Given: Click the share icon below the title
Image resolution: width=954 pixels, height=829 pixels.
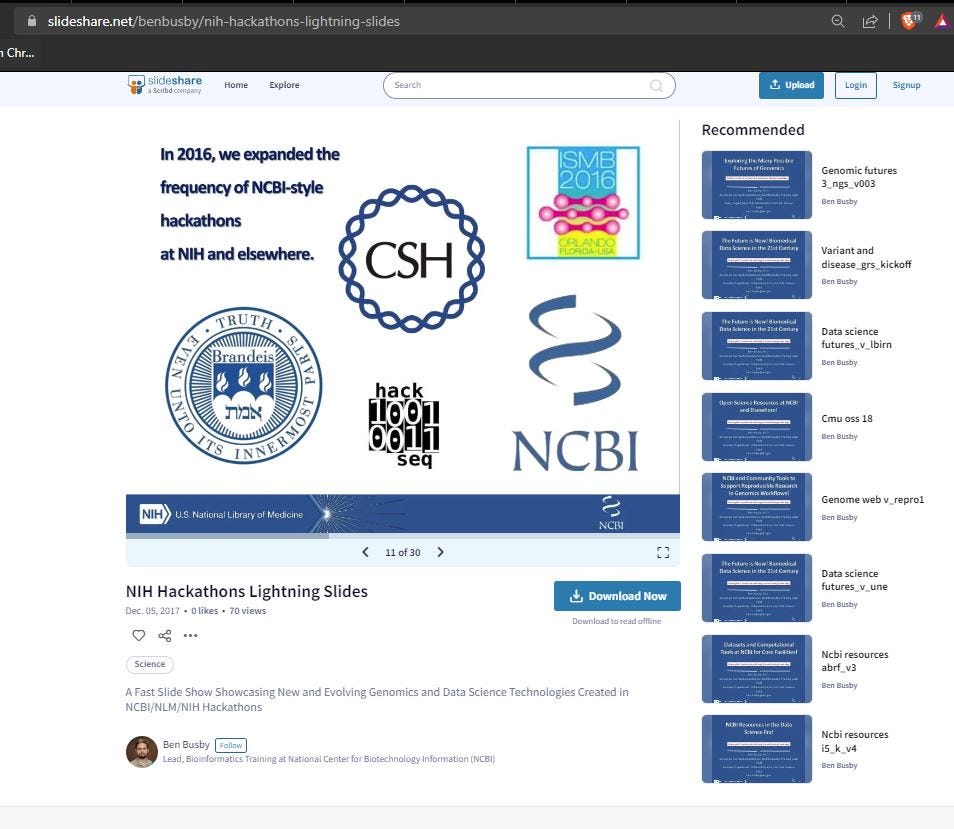Looking at the screenshot, I should click(x=165, y=636).
